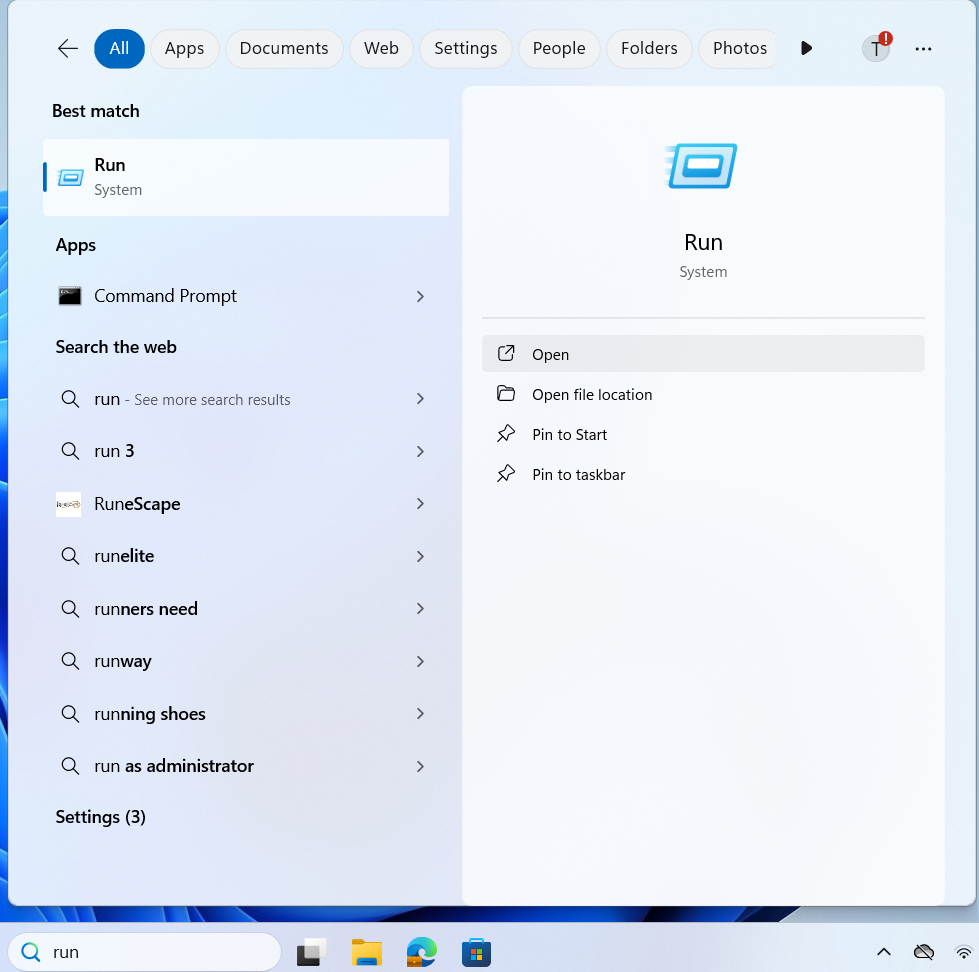Expand the RuneScape web result
The image size is (979, 972).
(x=420, y=504)
